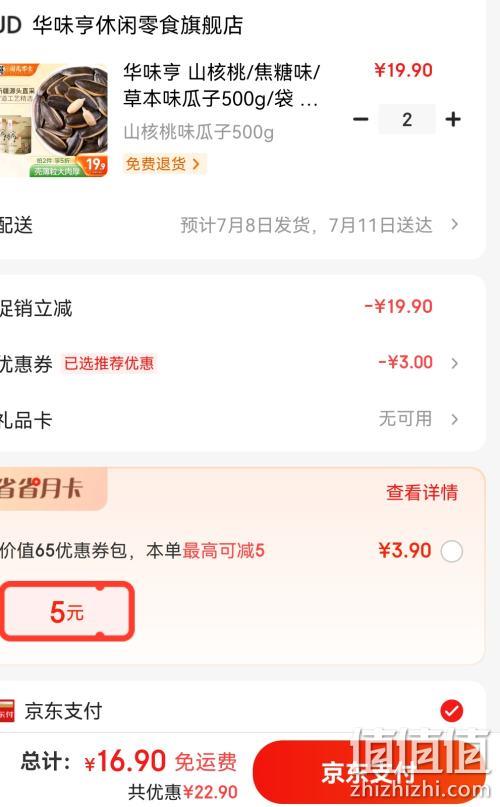Tap the 京东支付 card icon

(7, 710)
